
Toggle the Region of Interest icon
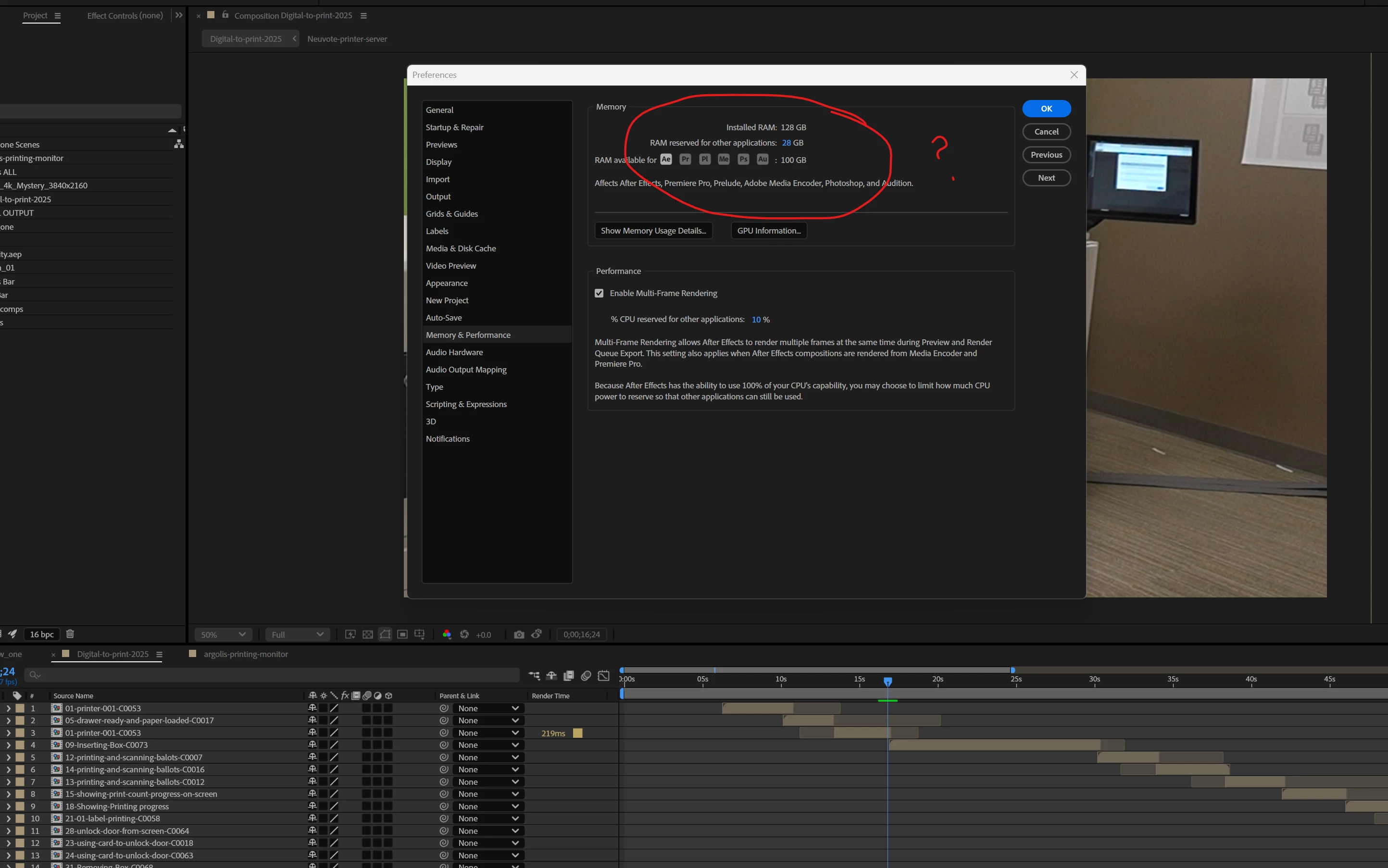402,634
